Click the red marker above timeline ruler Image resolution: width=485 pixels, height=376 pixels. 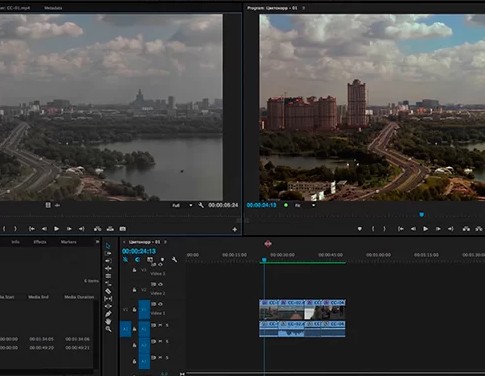(268, 244)
